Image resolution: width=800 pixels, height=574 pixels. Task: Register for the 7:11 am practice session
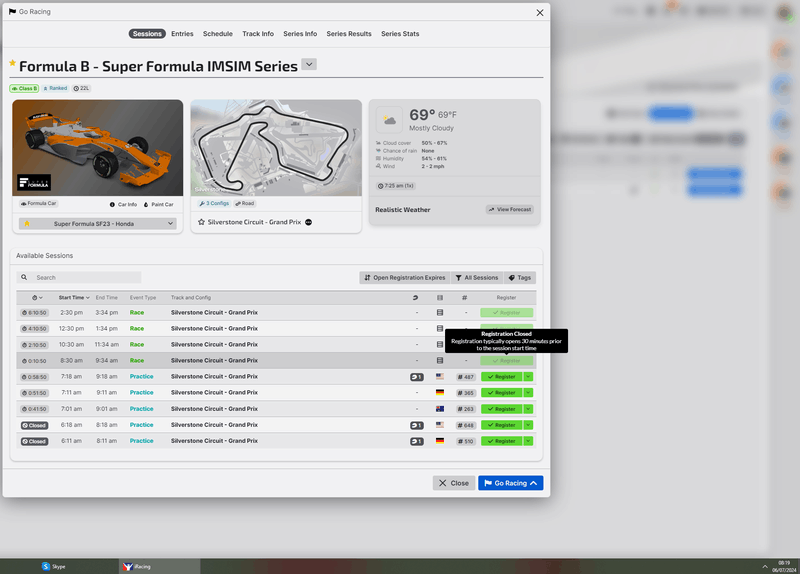point(502,393)
